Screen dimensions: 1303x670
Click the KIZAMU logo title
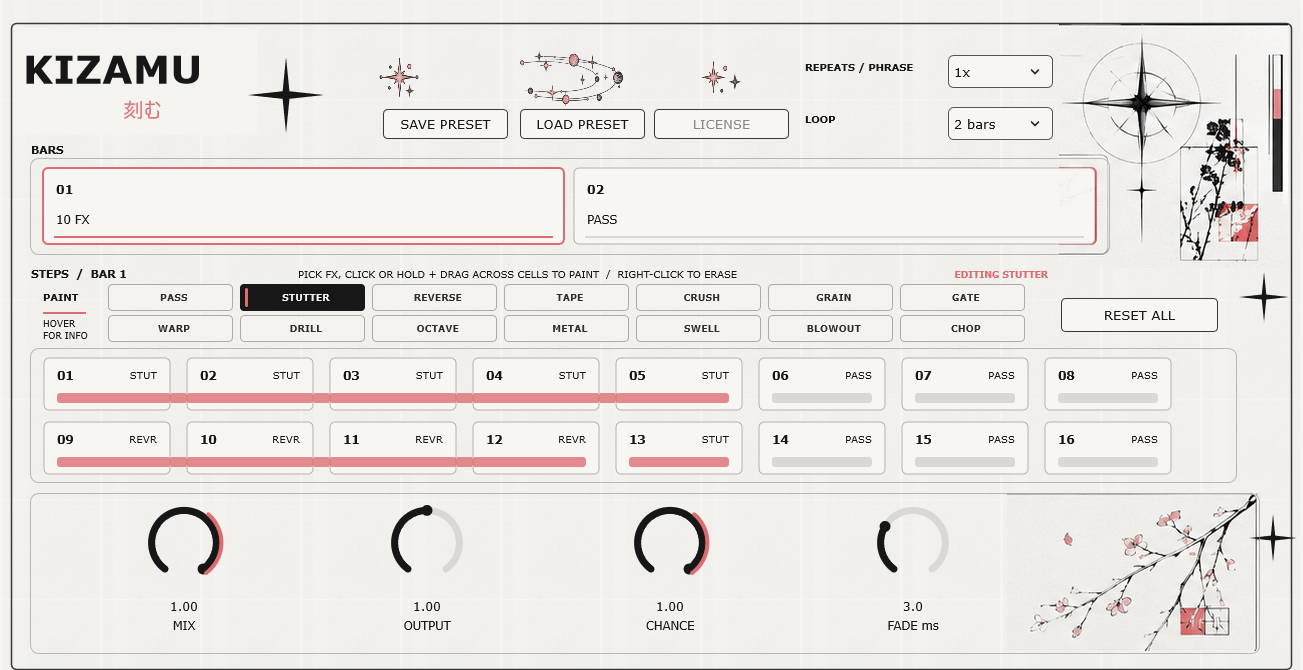pyautogui.click(x=113, y=71)
